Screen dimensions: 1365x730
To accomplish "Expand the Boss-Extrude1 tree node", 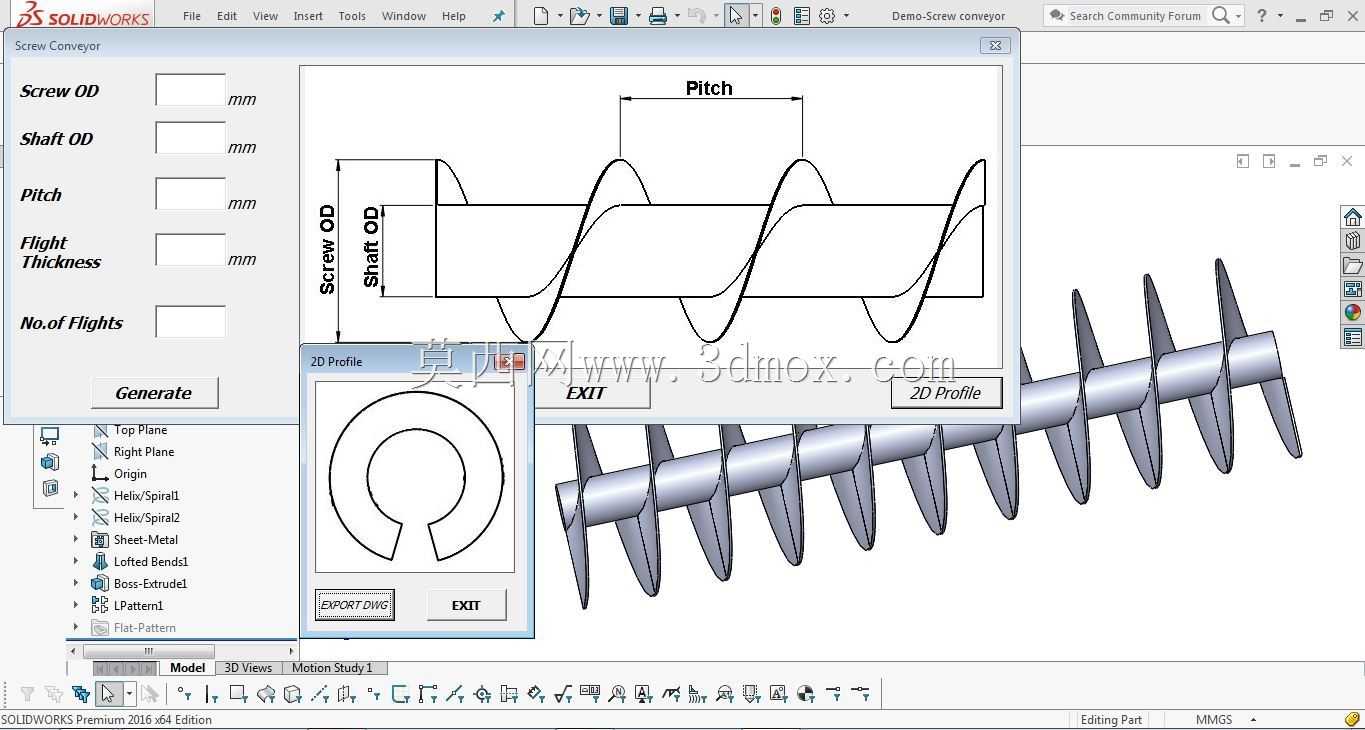I will coord(76,584).
